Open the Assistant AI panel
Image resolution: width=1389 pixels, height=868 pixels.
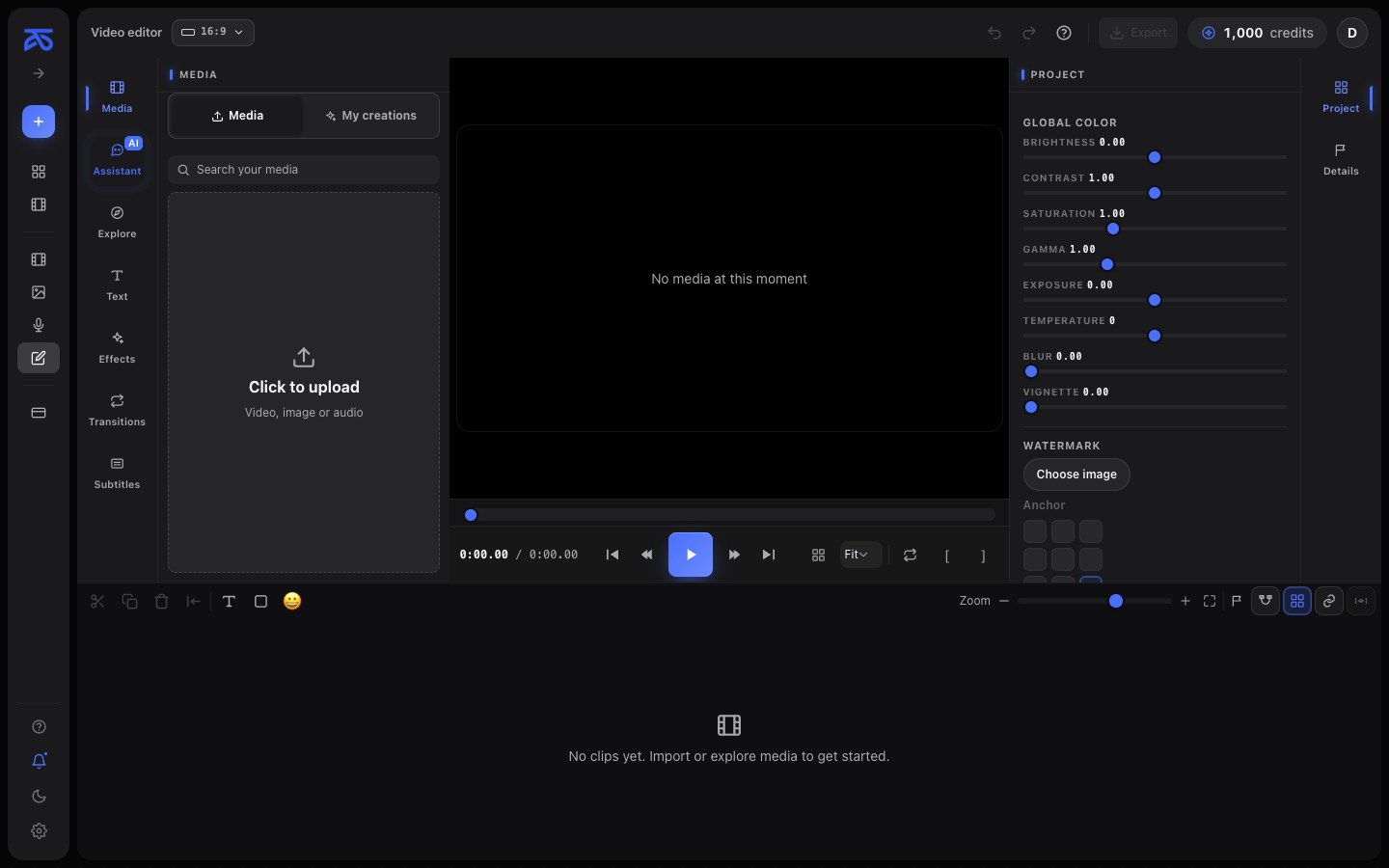[x=117, y=158]
